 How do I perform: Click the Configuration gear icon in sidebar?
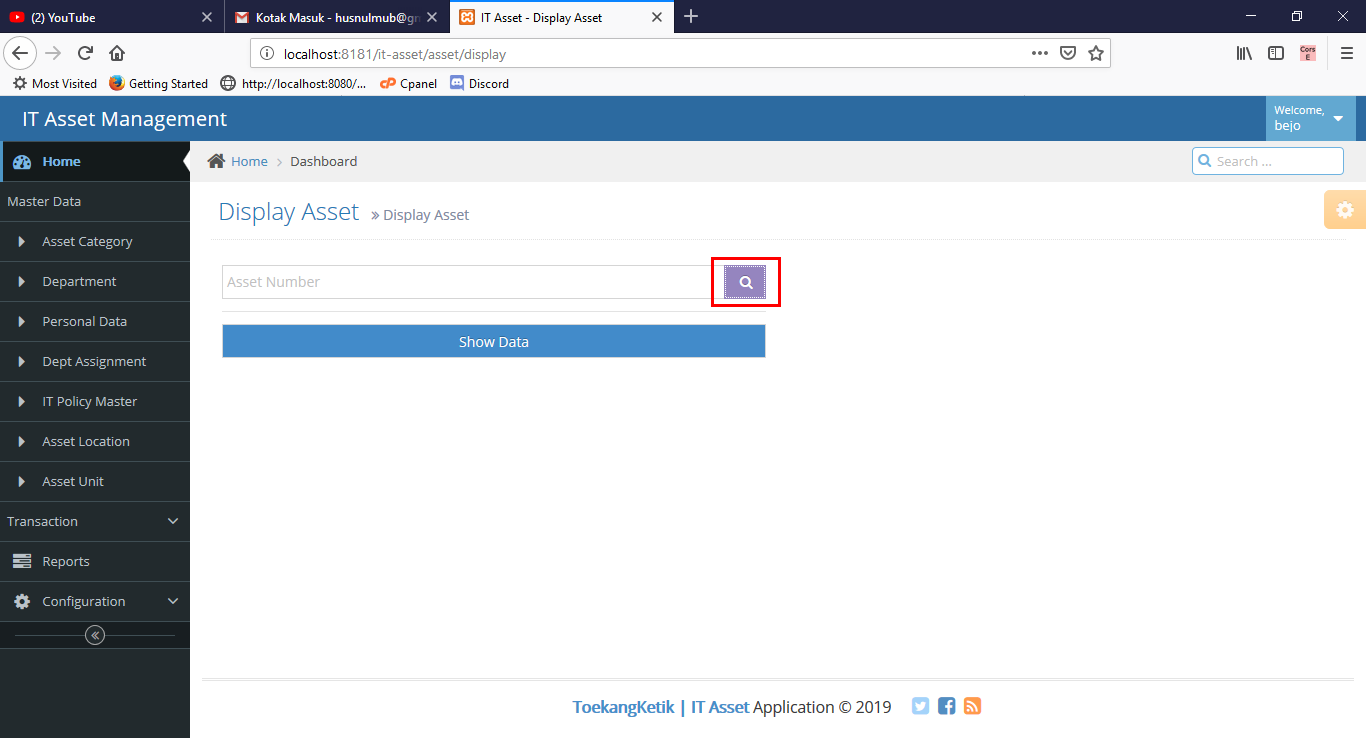[21, 601]
